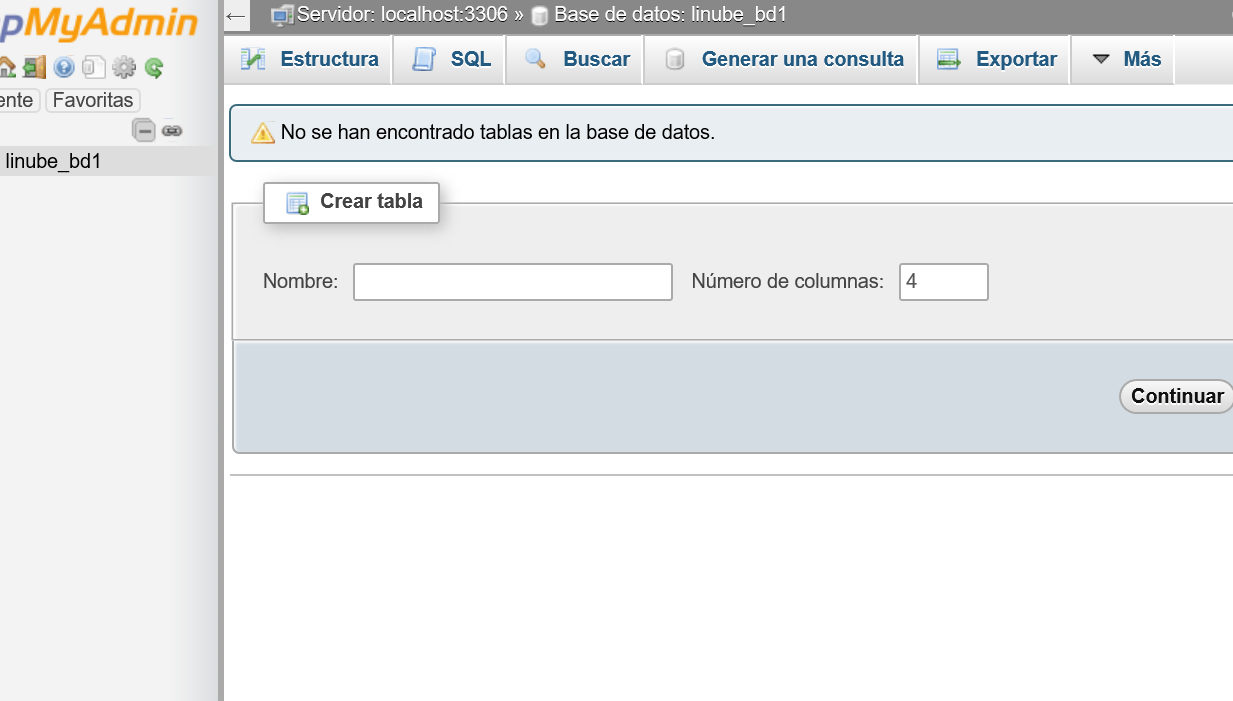Open the Más dropdown menu
The width and height of the screenshot is (1233, 701).
click(1123, 59)
